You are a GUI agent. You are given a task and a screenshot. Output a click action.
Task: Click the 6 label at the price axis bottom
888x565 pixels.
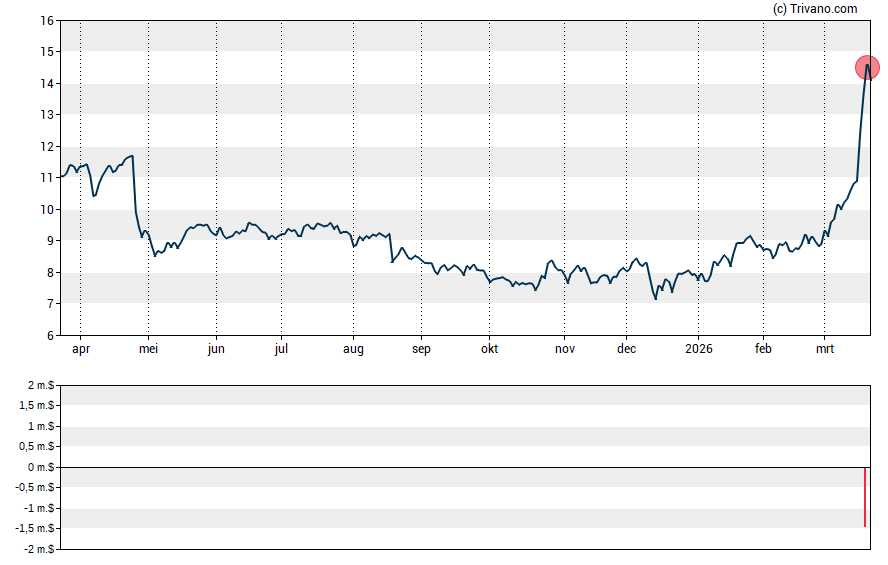(50, 336)
